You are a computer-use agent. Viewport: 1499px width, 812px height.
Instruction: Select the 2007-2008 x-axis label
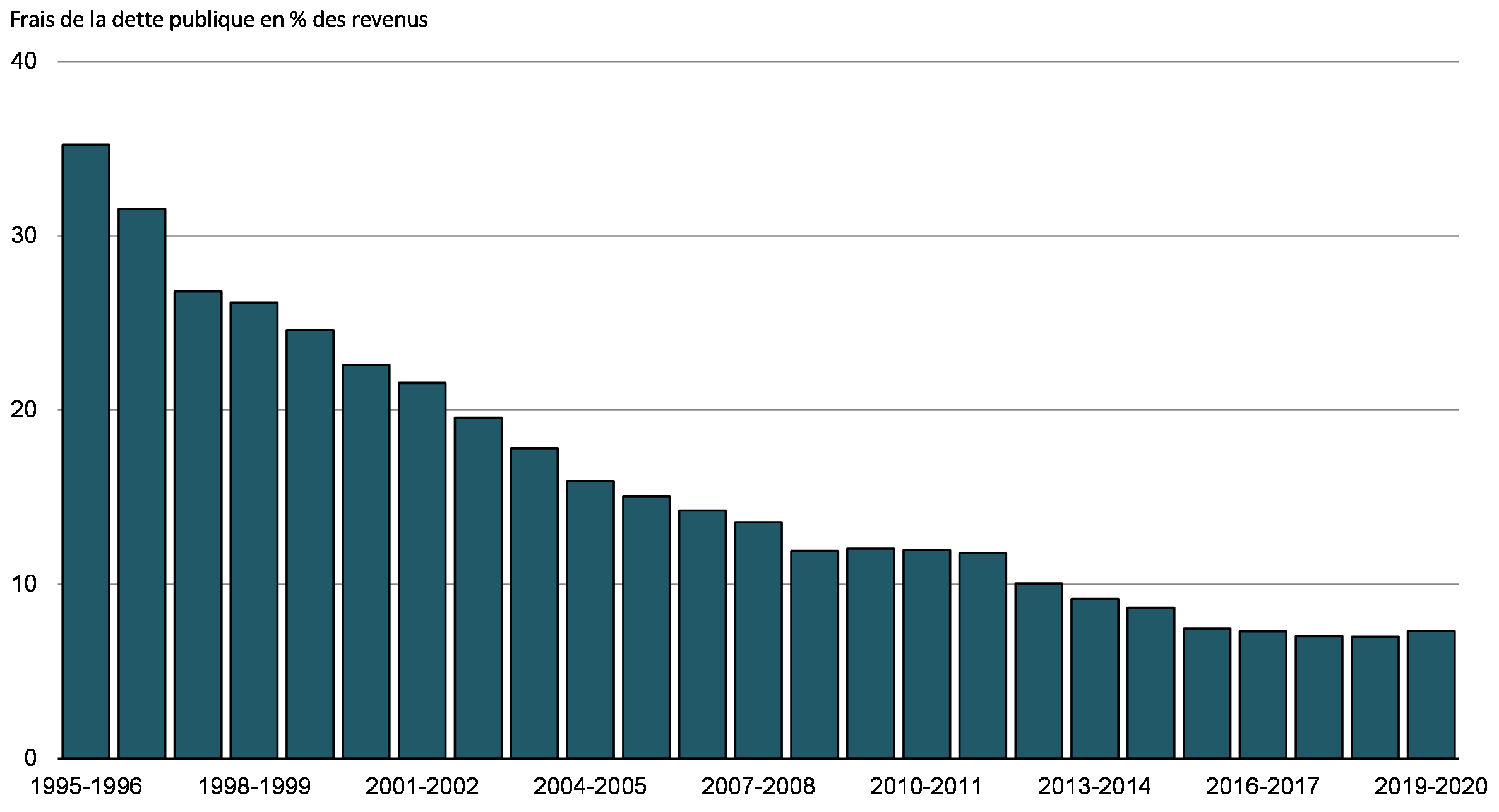point(758,787)
